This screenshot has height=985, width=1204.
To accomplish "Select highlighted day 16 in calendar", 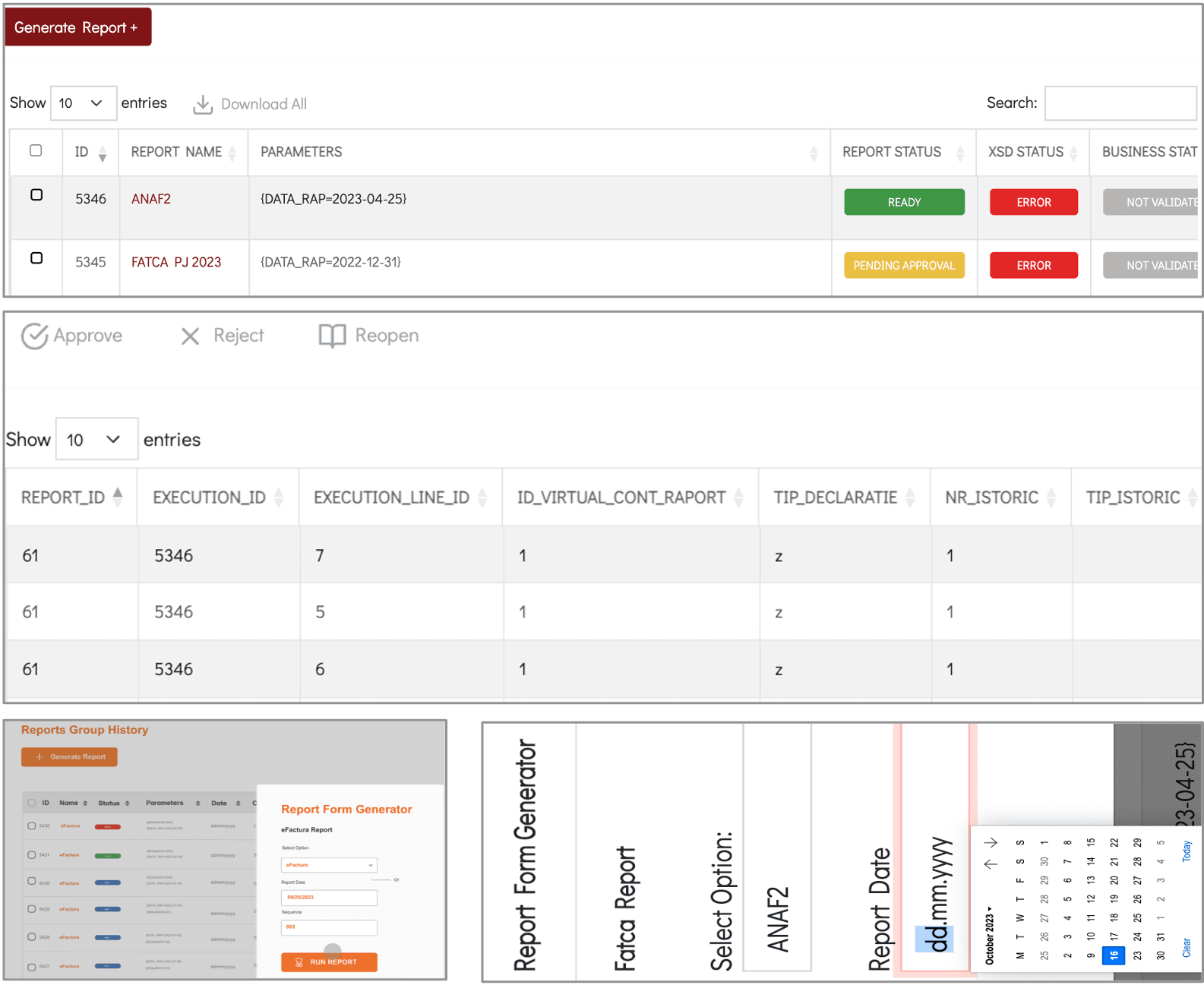I will 1114,956.
